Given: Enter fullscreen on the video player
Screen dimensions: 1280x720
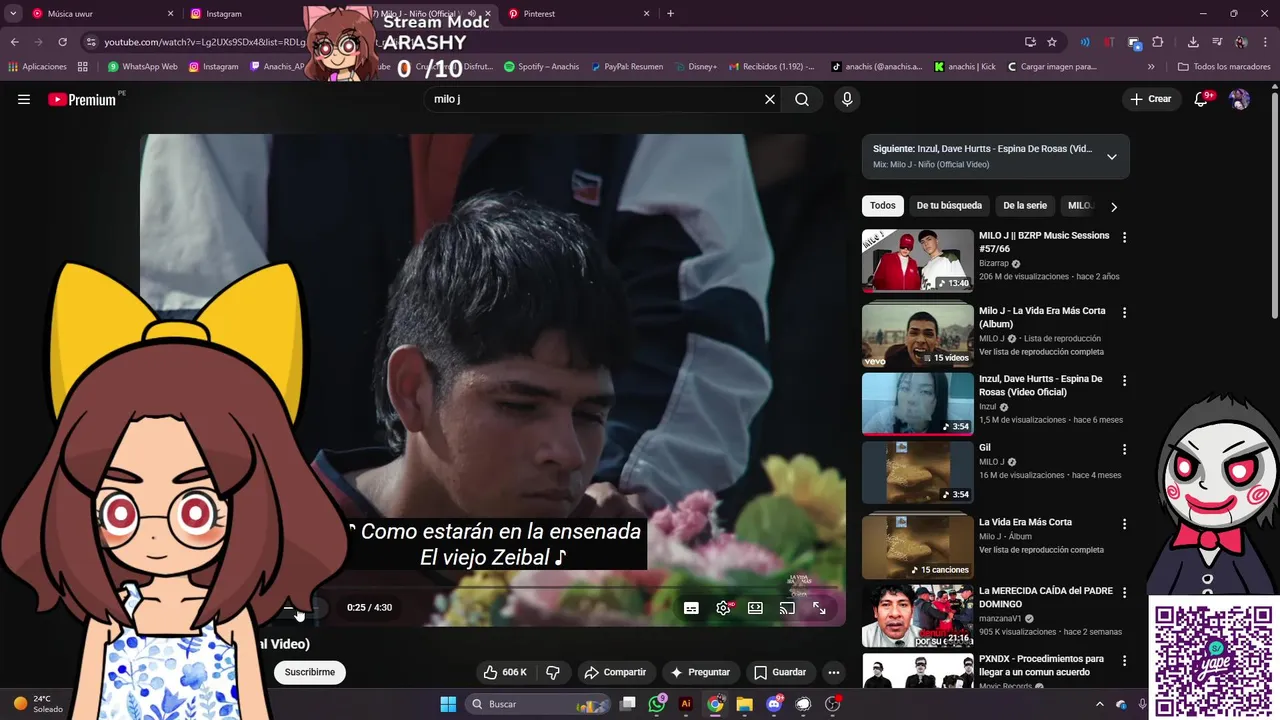Looking at the screenshot, I should click(x=819, y=607).
